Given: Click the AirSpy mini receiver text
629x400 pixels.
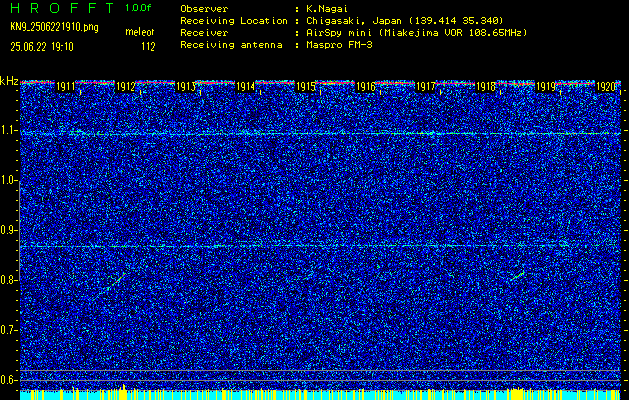Looking at the screenshot, I should click(x=416, y=33).
